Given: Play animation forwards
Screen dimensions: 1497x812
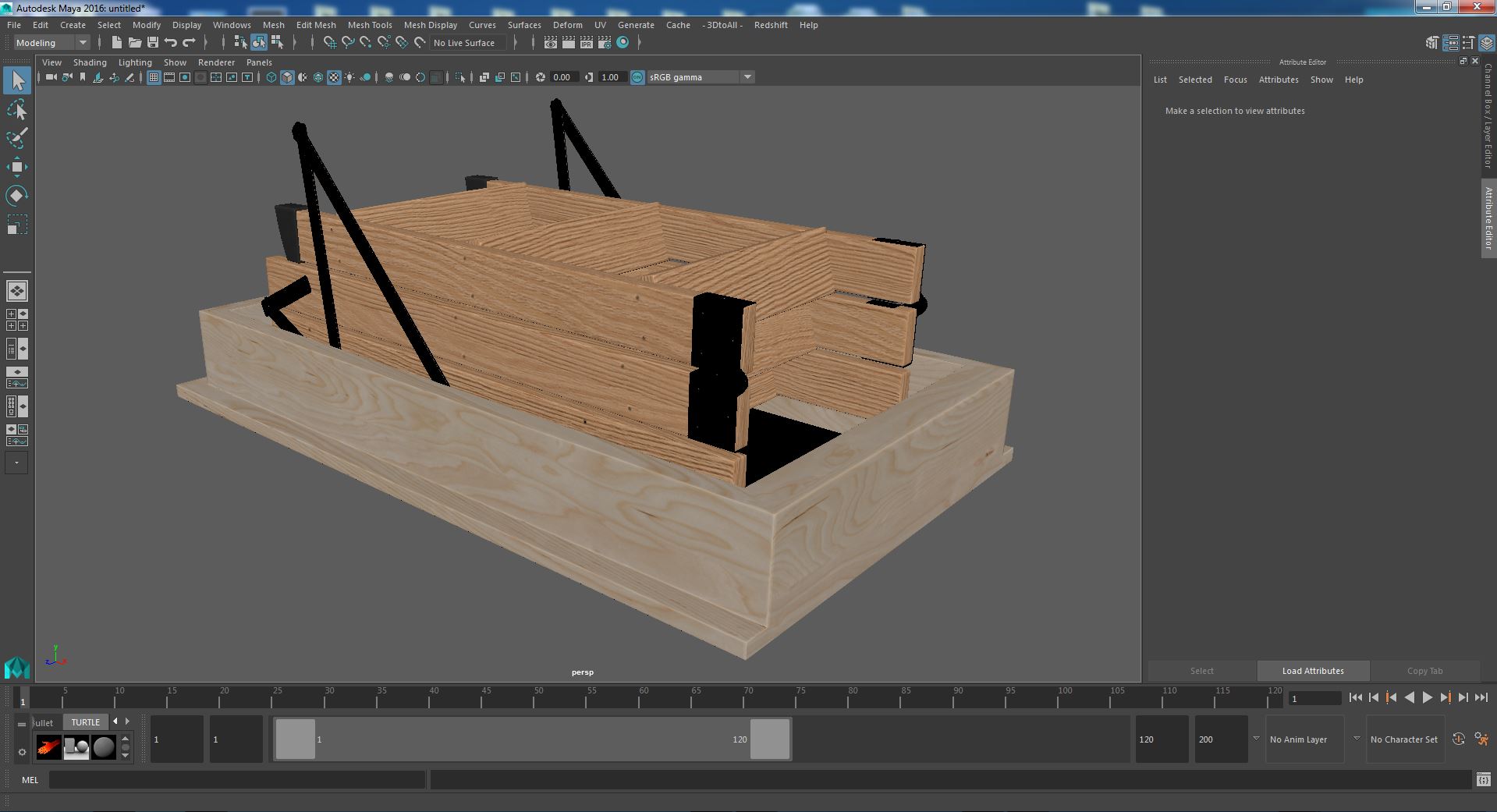Looking at the screenshot, I should coord(1427,698).
